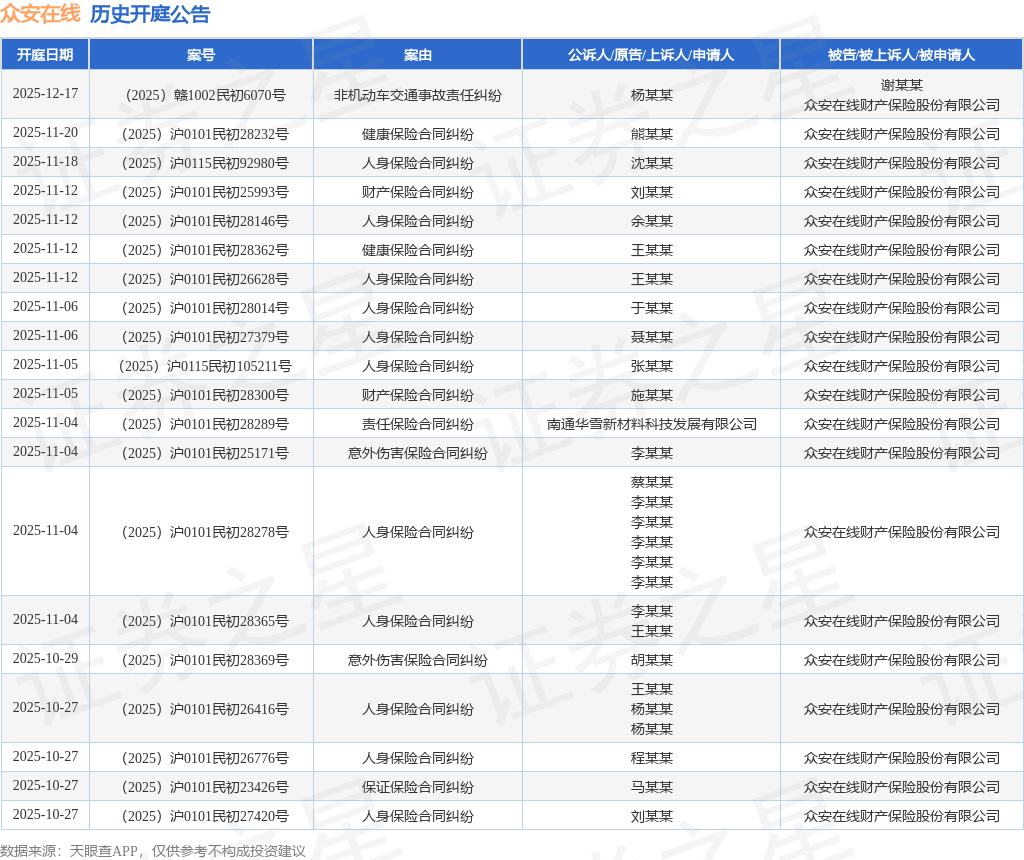Select the 公诉人/原告/上诉人/申请人 column header
1024x860 pixels.
(651, 55)
